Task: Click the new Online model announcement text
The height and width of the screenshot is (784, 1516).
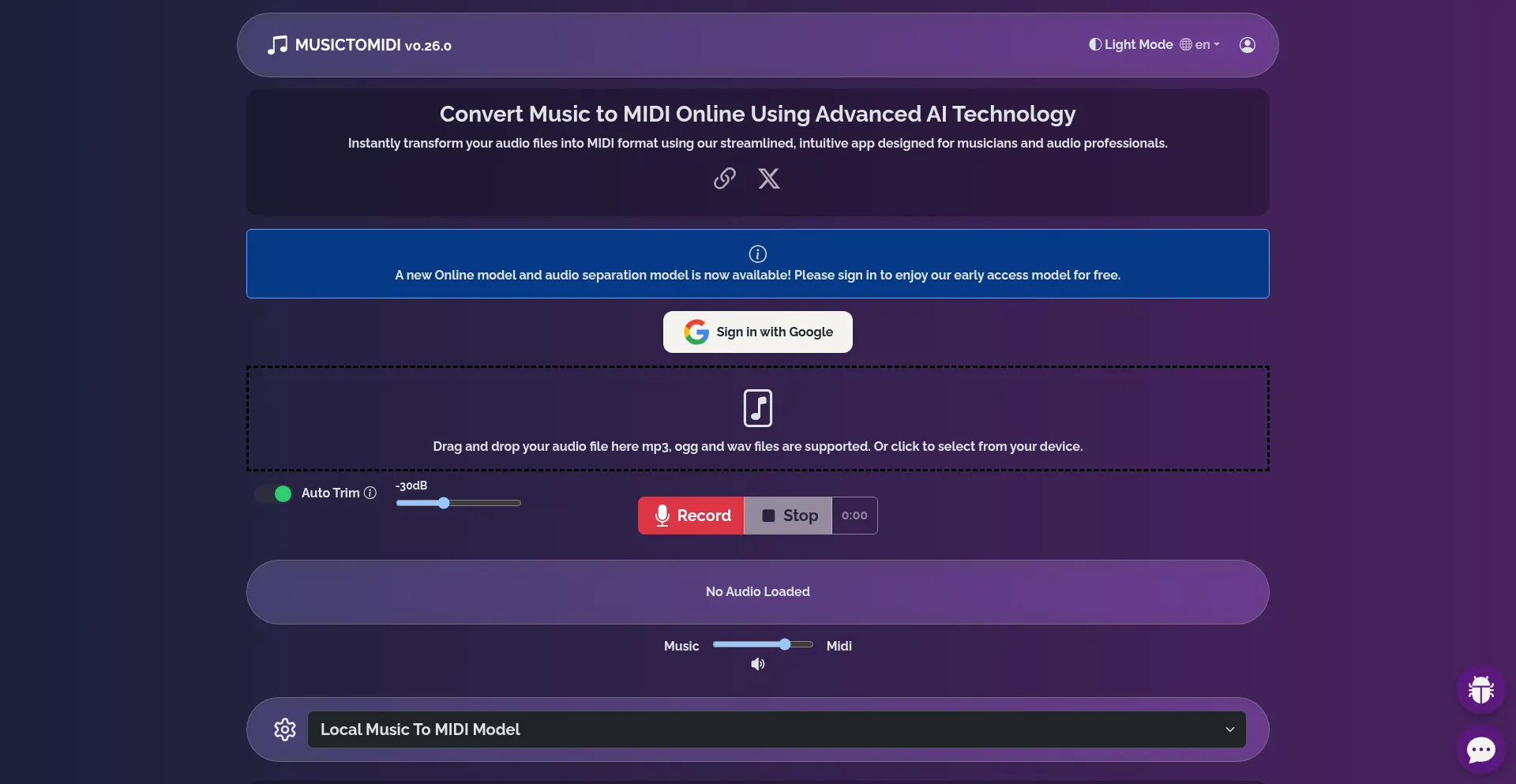Action: 758,275
